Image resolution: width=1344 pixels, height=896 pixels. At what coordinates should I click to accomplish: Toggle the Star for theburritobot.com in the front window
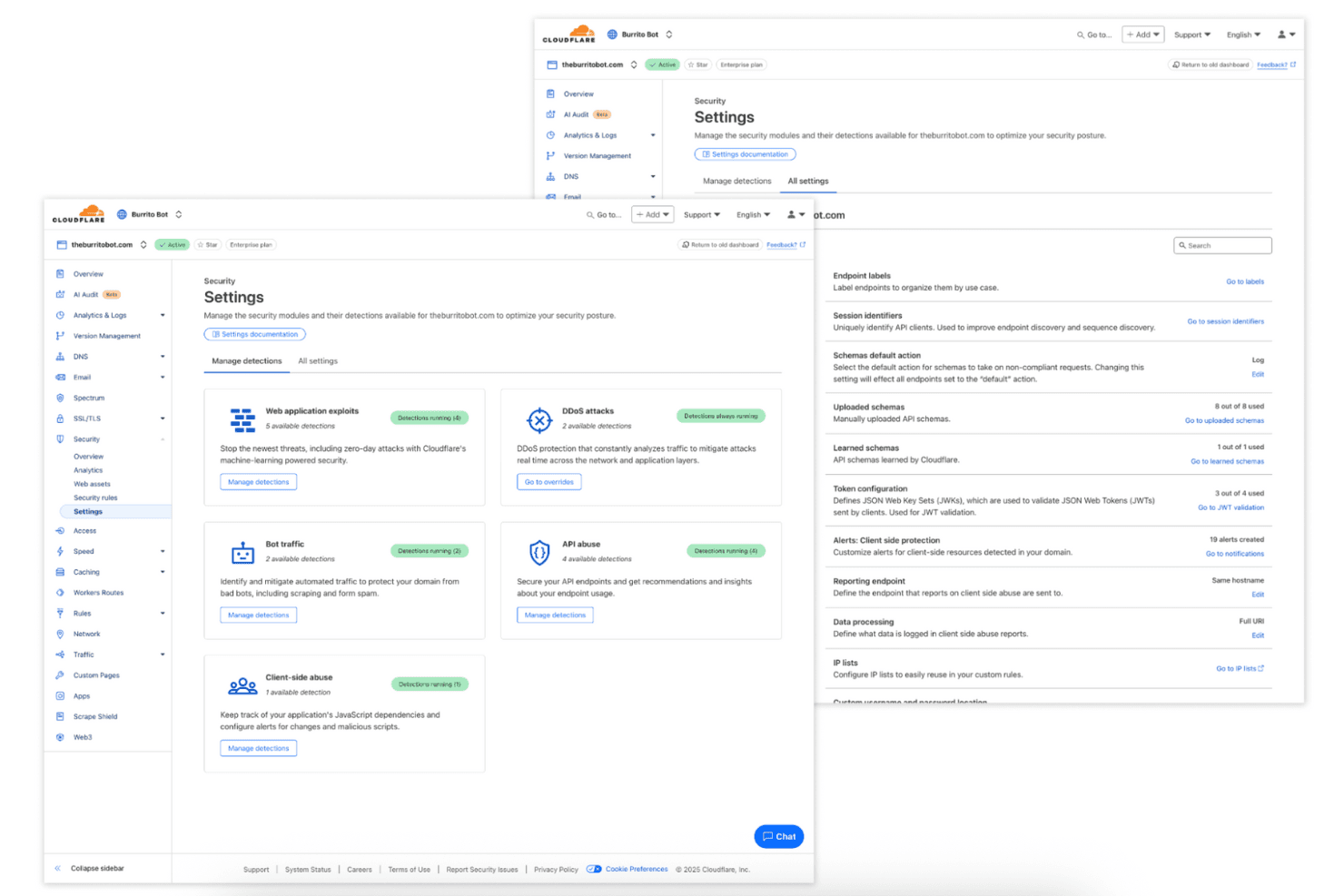pos(207,245)
